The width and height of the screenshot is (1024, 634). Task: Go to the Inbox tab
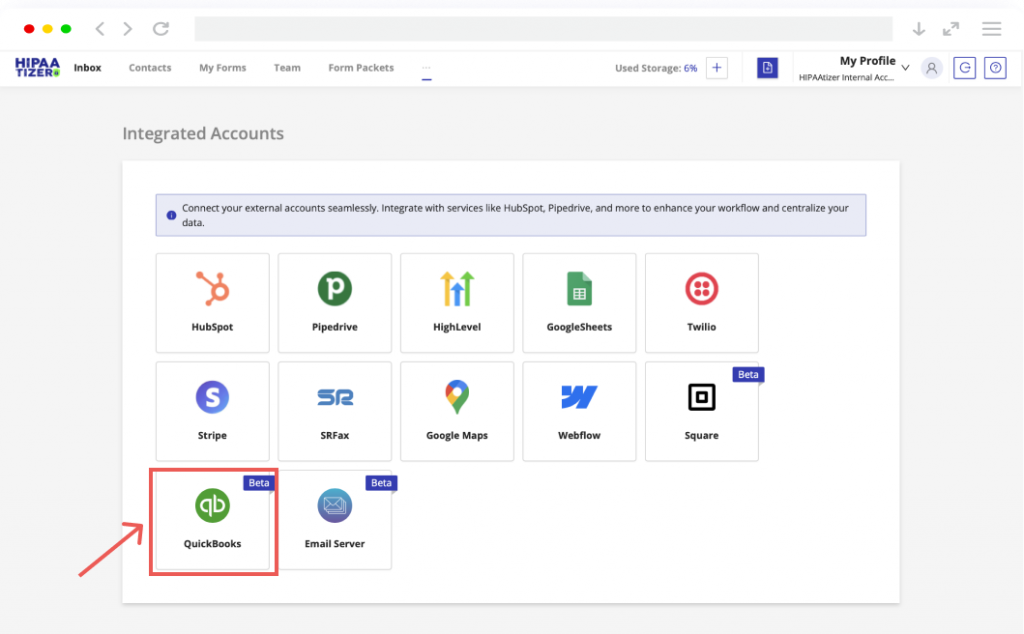88,67
